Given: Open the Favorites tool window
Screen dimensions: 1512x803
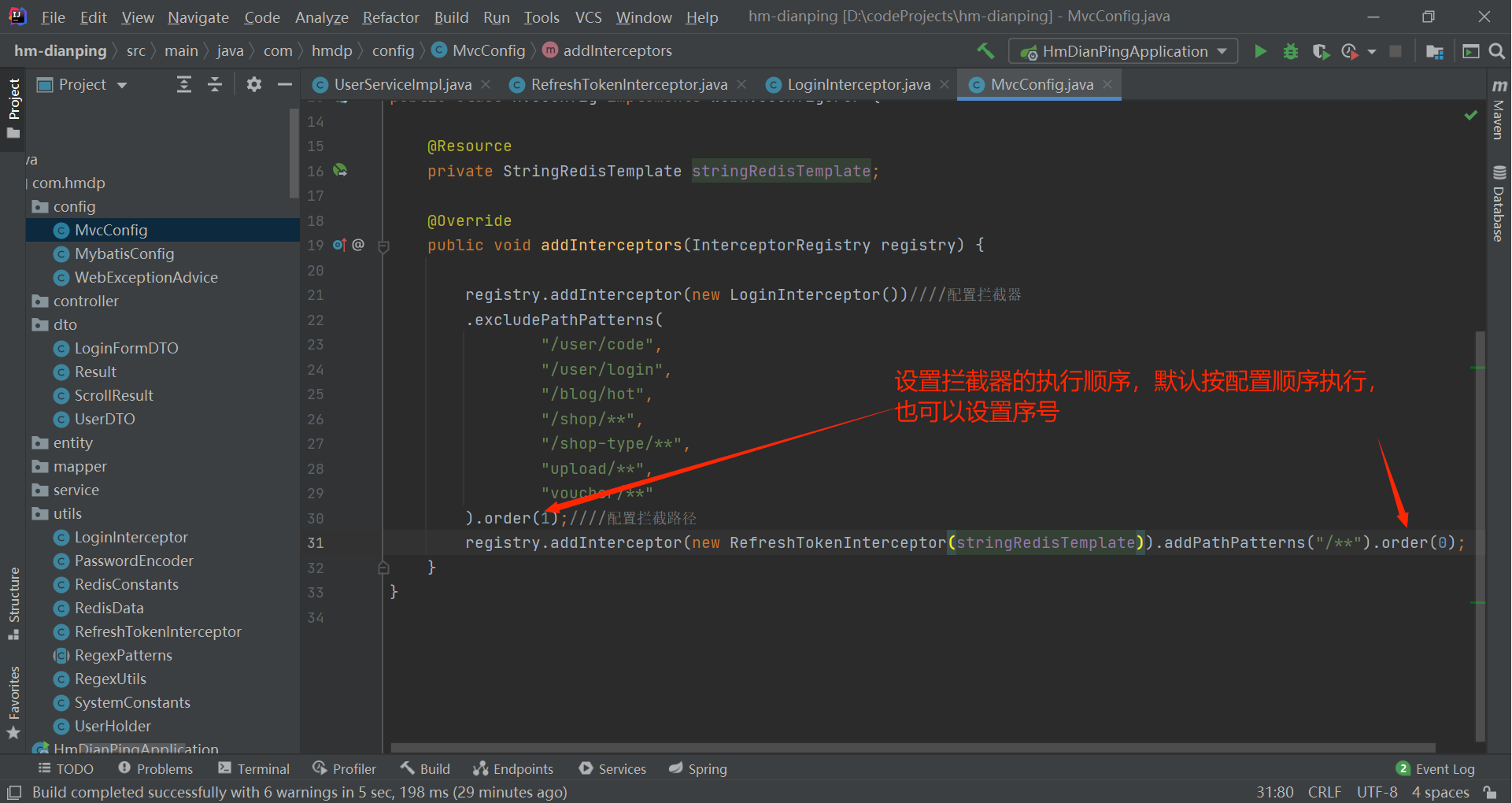Looking at the screenshot, I should [x=13, y=702].
